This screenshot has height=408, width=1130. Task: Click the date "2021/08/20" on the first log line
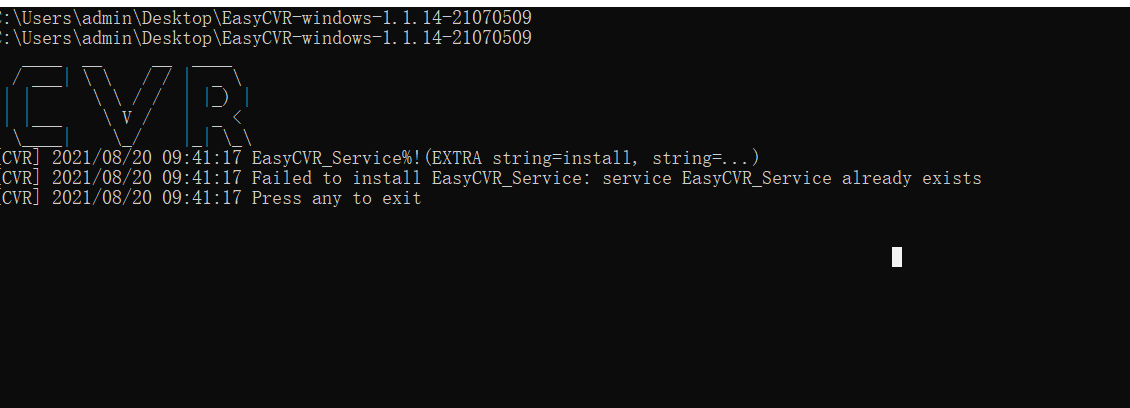[101, 158]
